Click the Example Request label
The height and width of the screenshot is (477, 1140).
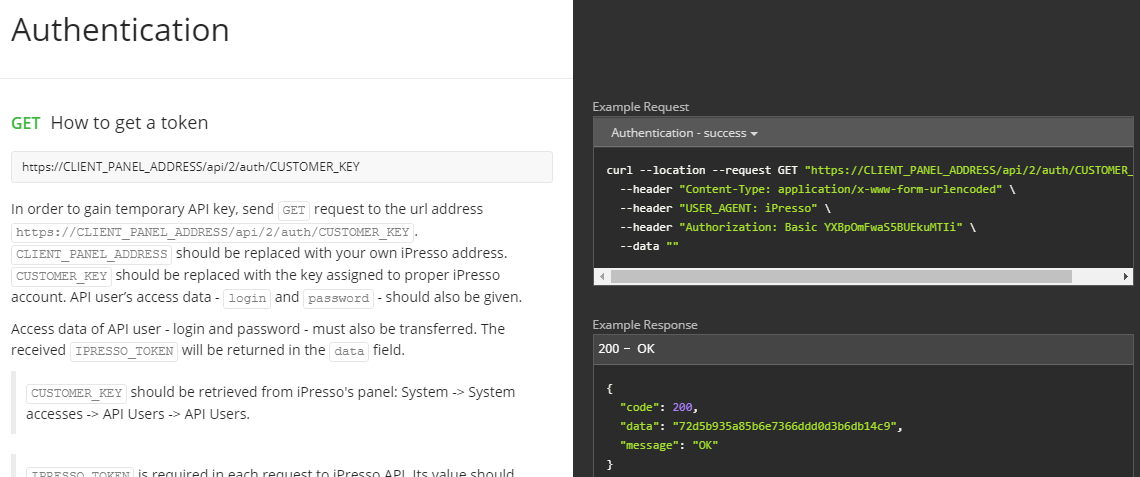click(x=641, y=107)
